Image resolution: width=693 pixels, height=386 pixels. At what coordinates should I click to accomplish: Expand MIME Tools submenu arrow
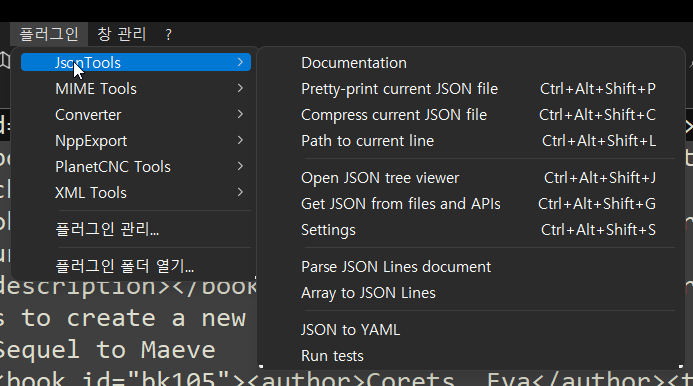240,88
